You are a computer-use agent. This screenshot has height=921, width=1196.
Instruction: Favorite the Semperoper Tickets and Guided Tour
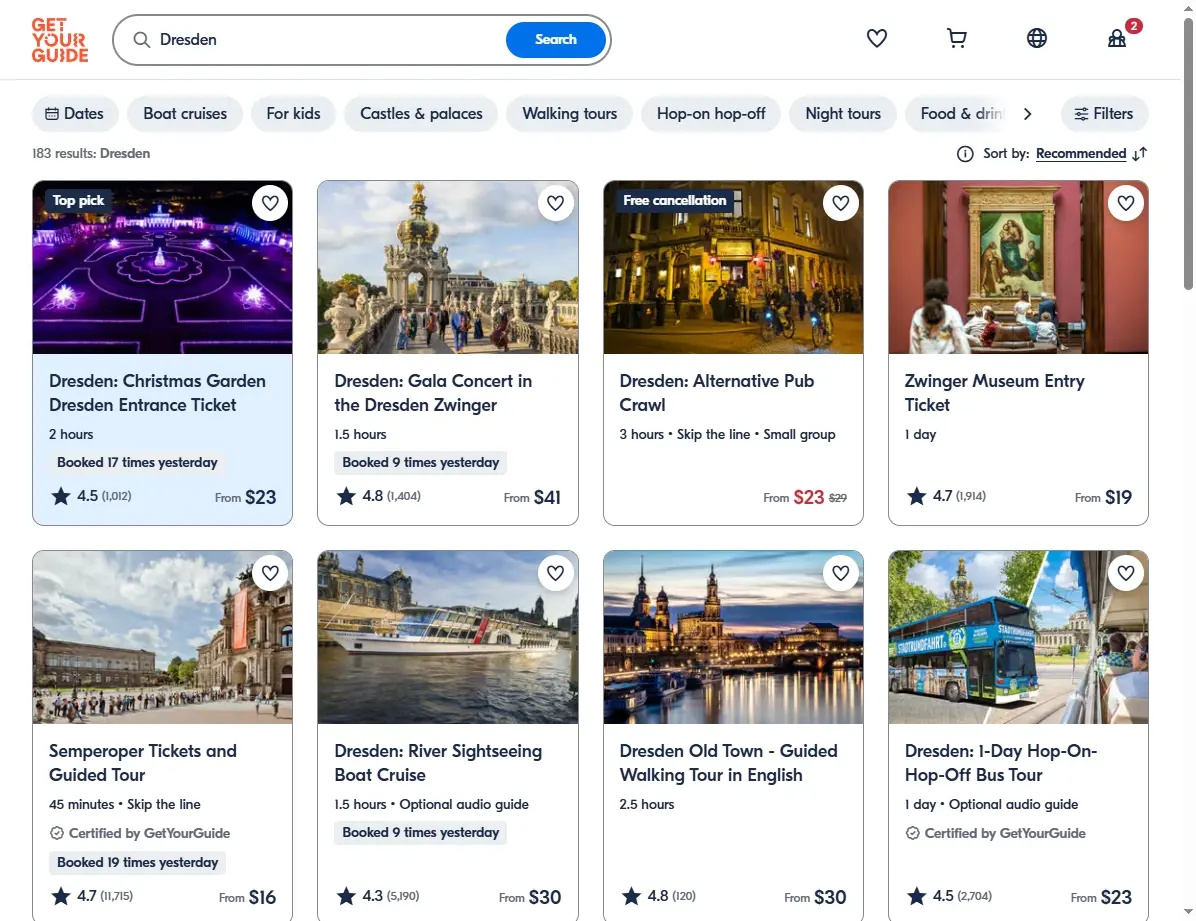pos(270,573)
